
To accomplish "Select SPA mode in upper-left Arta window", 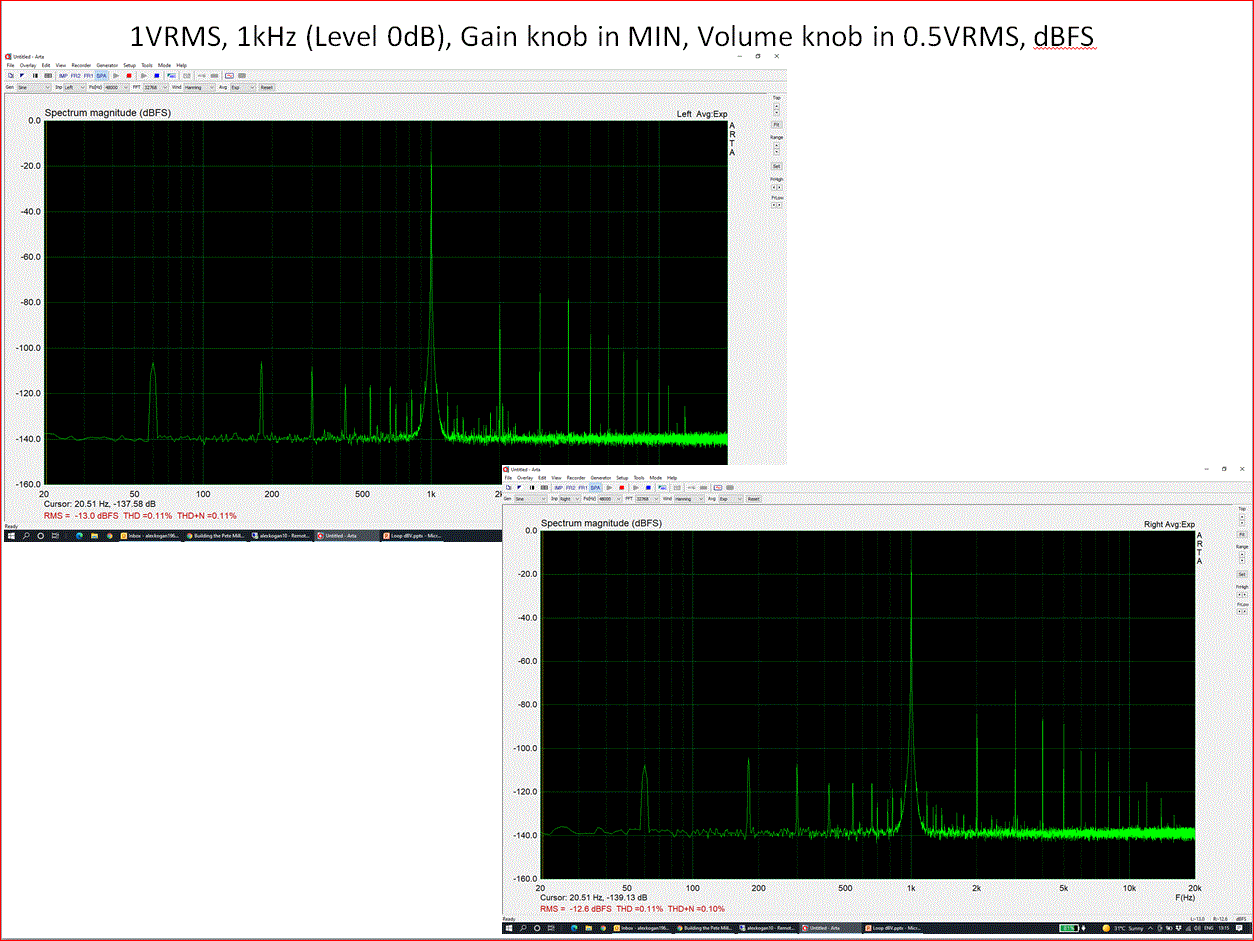I will pos(101,75).
